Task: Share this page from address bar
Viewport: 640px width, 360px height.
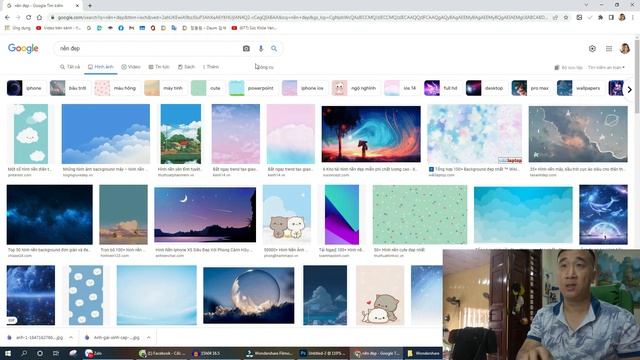Action: click(555, 17)
